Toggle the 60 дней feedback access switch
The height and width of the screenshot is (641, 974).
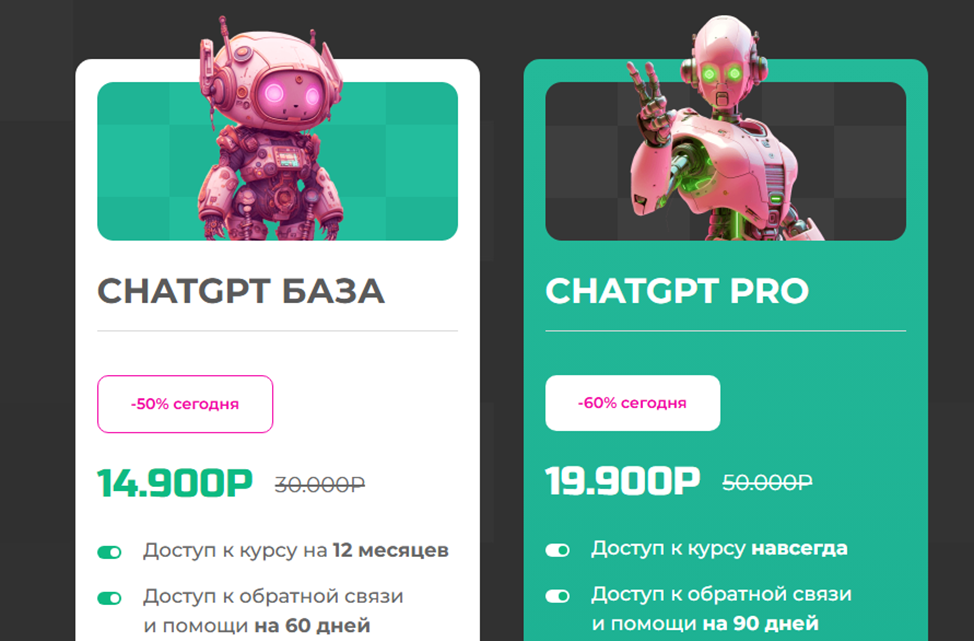109,598
